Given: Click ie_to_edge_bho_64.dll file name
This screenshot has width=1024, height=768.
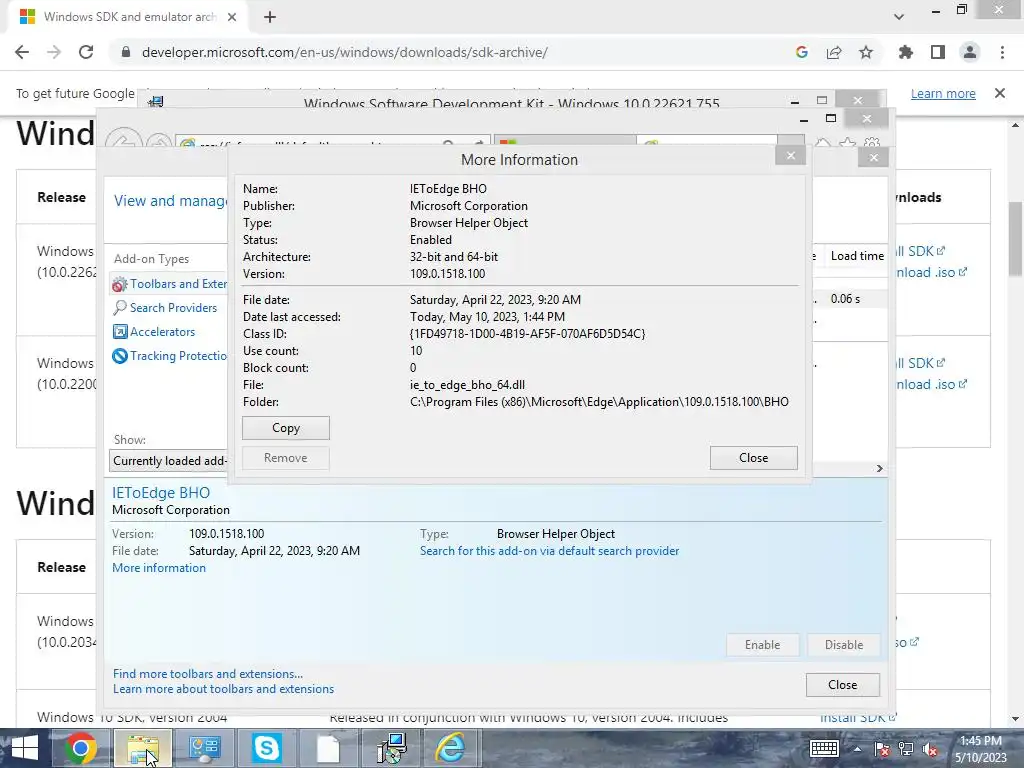Looking at the screenshot, I should click(467, 385).
